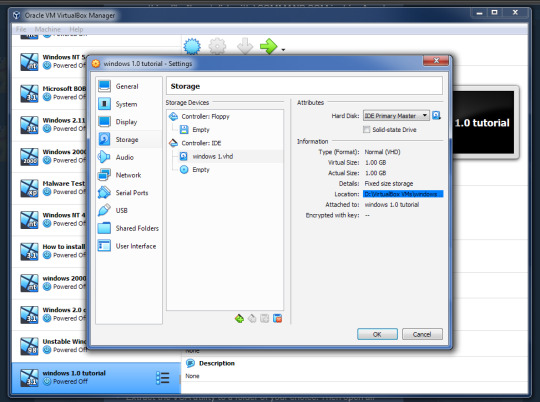540x402 pixels.
Task: Select the lowercase windows 2000 VM entry
Action: [x=50, y=282]
